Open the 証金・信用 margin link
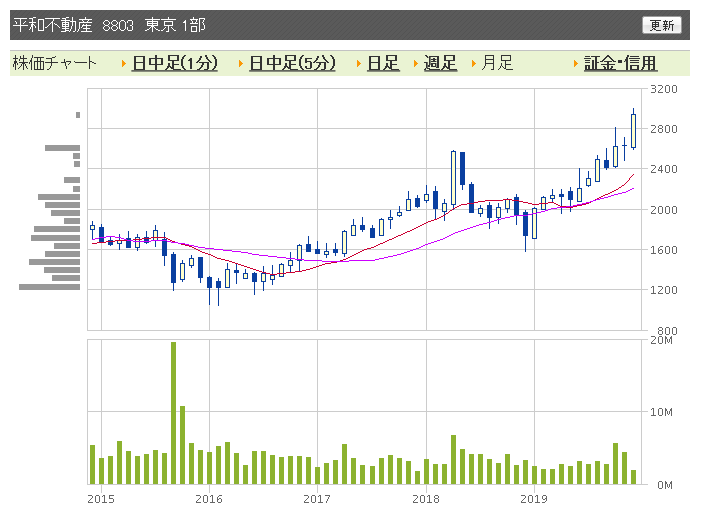The height and width of the screenshot is (522, 705). point(620,63)
